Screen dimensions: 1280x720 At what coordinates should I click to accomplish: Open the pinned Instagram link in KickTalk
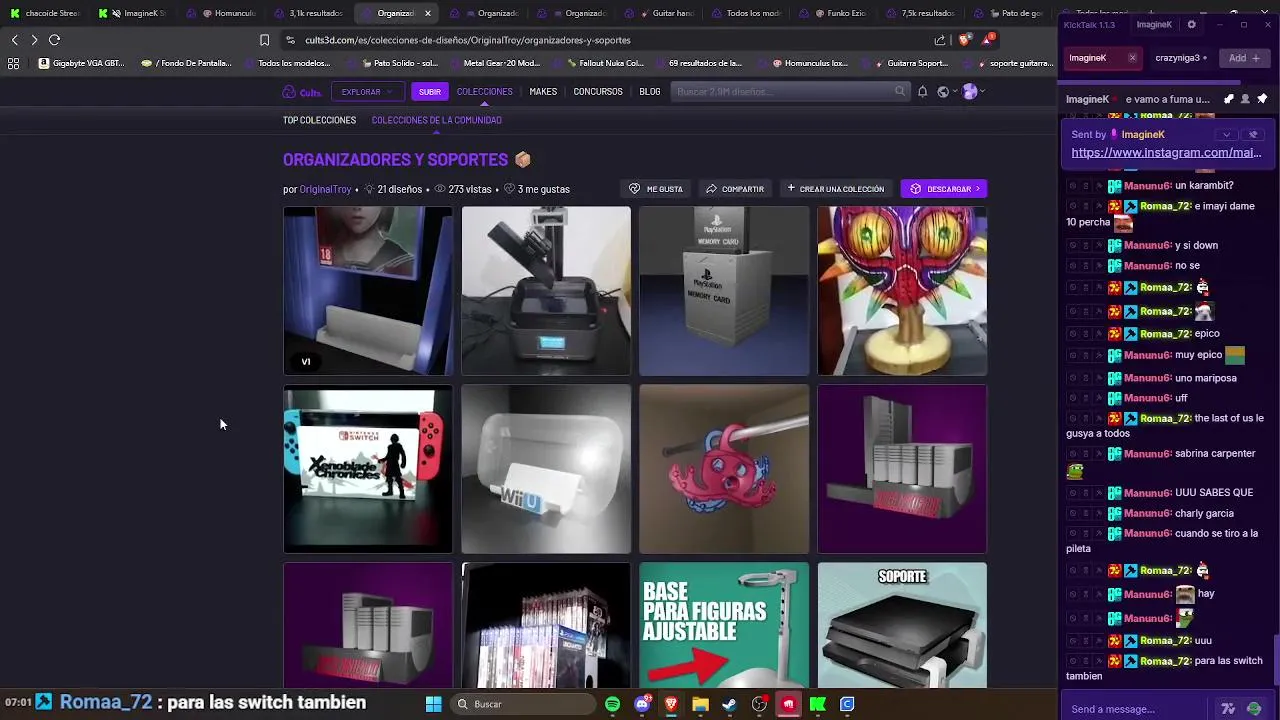(1166, 153)
